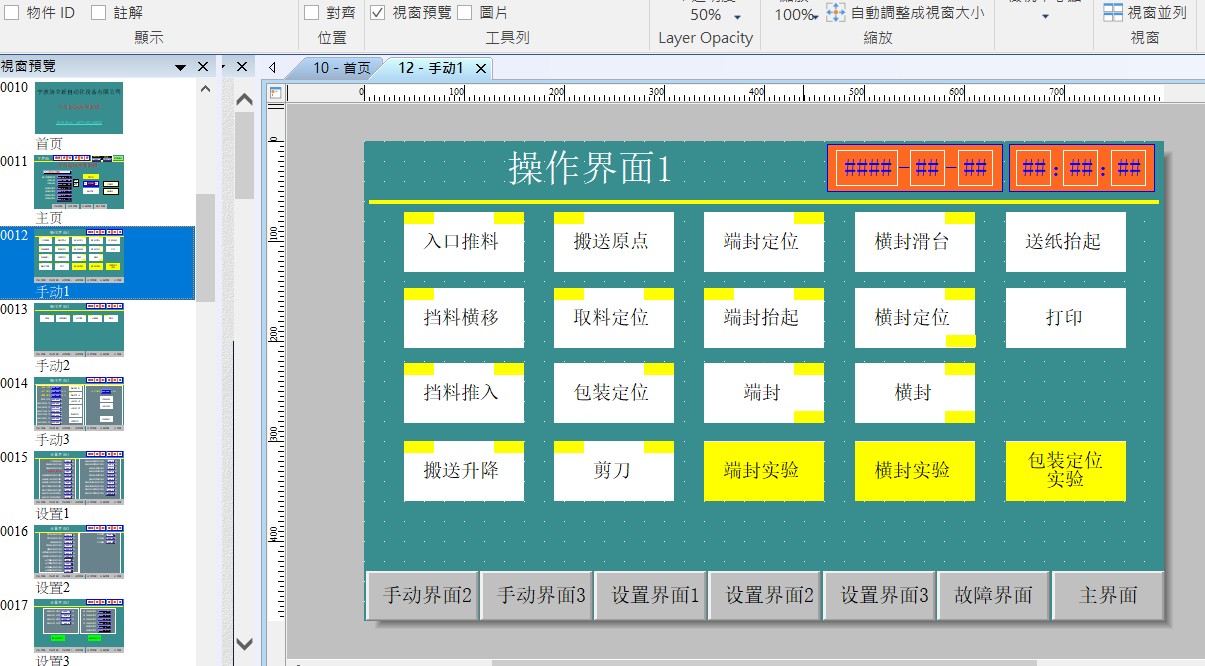Toggle the 對齊 checkbox
1205x666 pixels.
click(311, 13)
